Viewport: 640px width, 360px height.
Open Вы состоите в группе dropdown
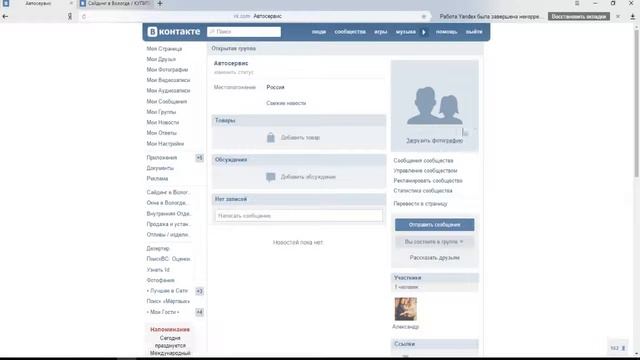point(434,242)
